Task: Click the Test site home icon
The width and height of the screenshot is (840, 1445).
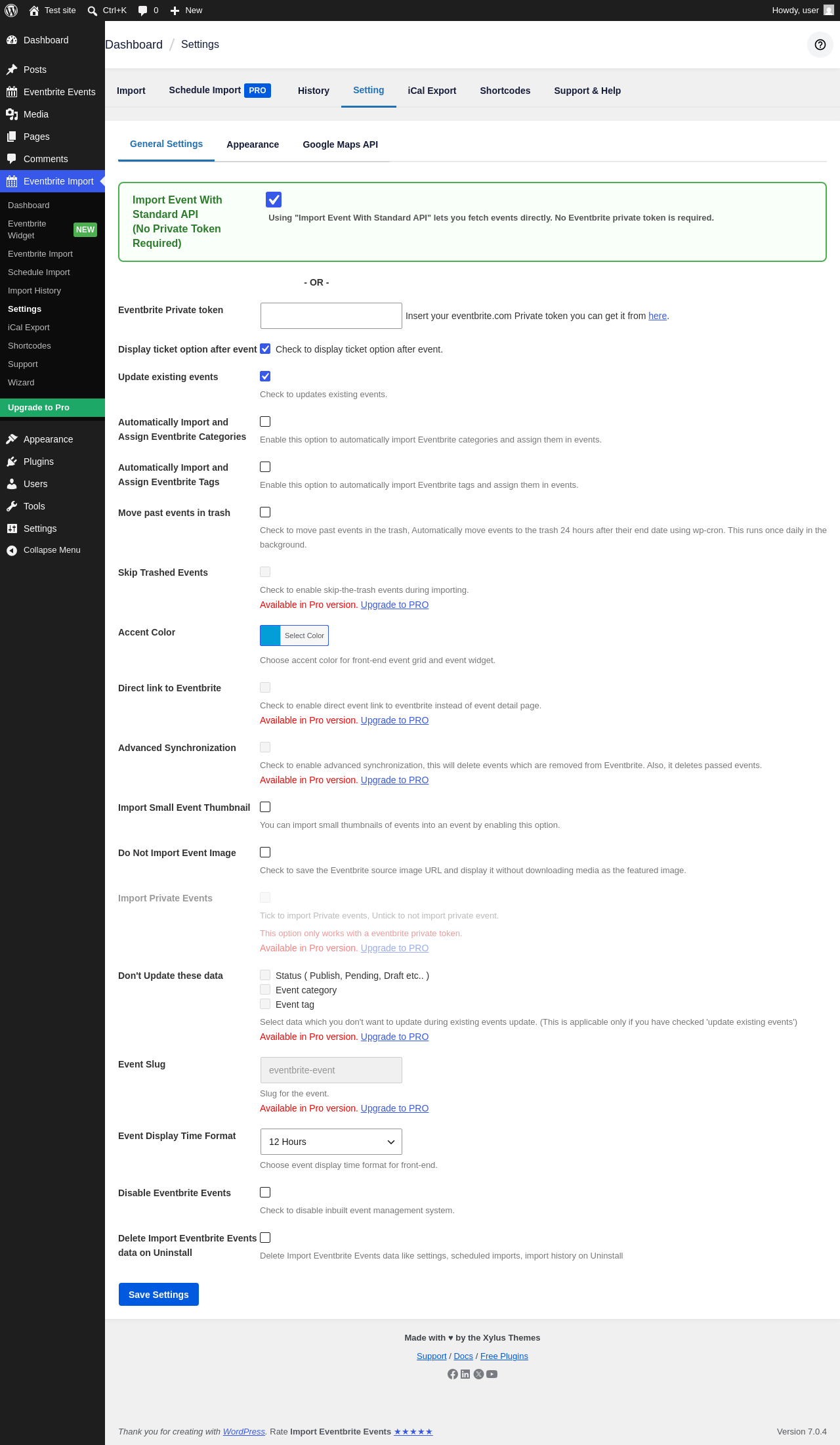Action: (34, 11)
